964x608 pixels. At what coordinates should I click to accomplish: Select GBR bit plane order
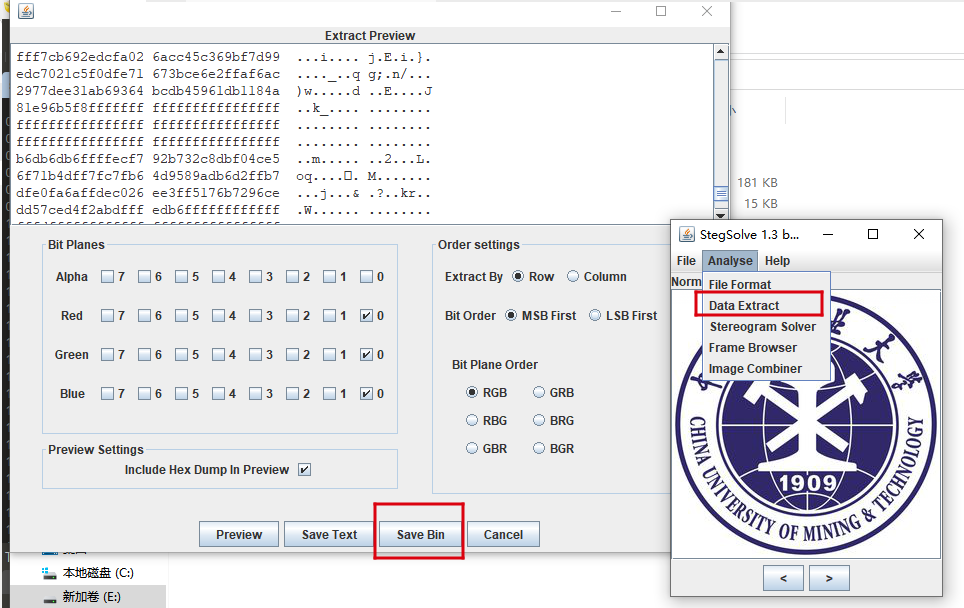(x=472, y=448)
